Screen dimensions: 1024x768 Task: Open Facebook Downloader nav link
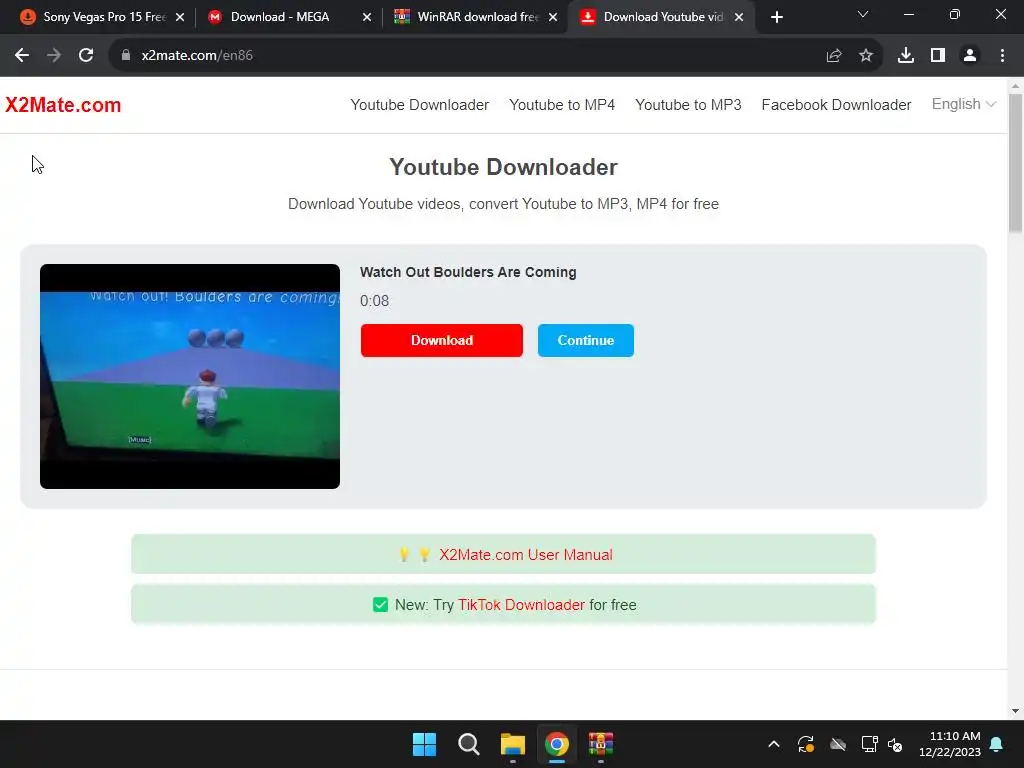click(x=836, y=105)
